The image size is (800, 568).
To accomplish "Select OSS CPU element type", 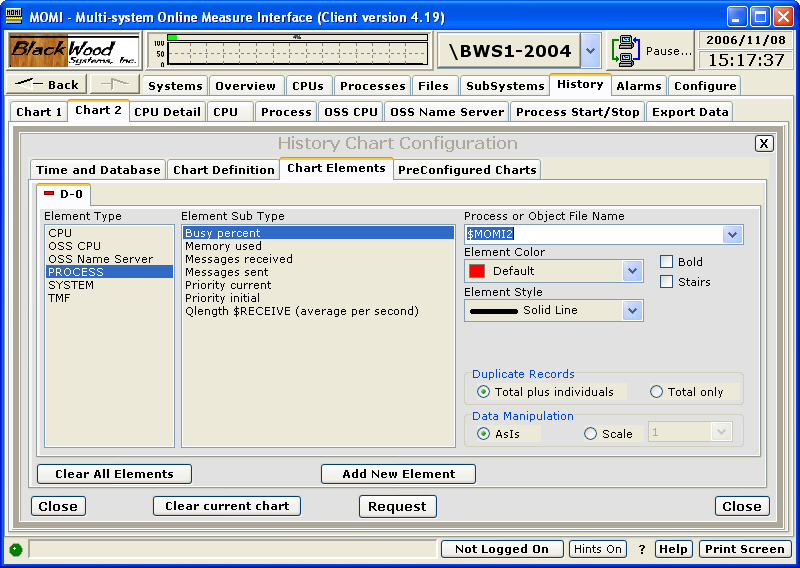I will click(x=109, y=246).
